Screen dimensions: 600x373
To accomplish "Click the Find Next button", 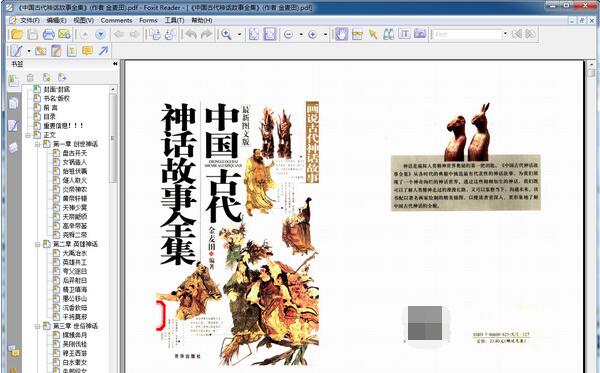I will click(x=530, y=34).
